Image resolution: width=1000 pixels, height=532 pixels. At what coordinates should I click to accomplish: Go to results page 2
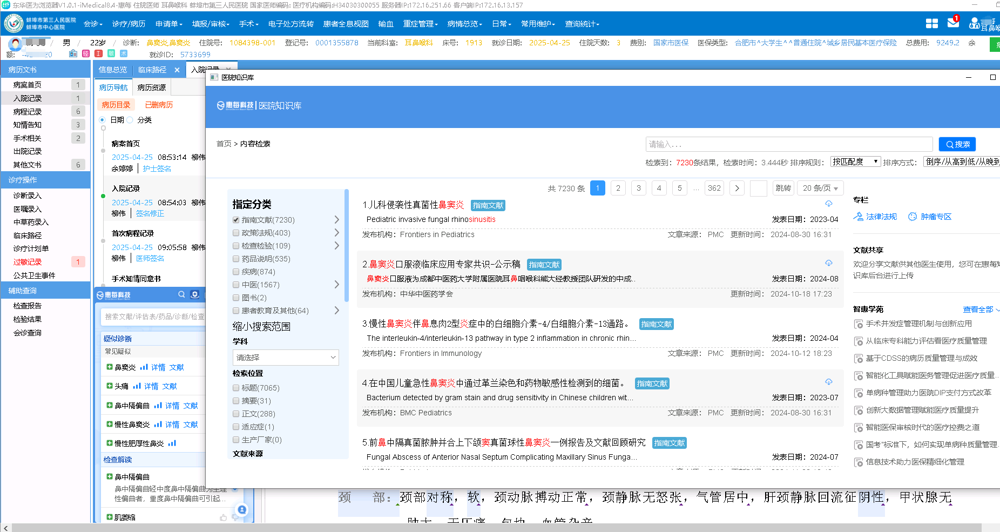pyautogui.click(x=618, y=188)
